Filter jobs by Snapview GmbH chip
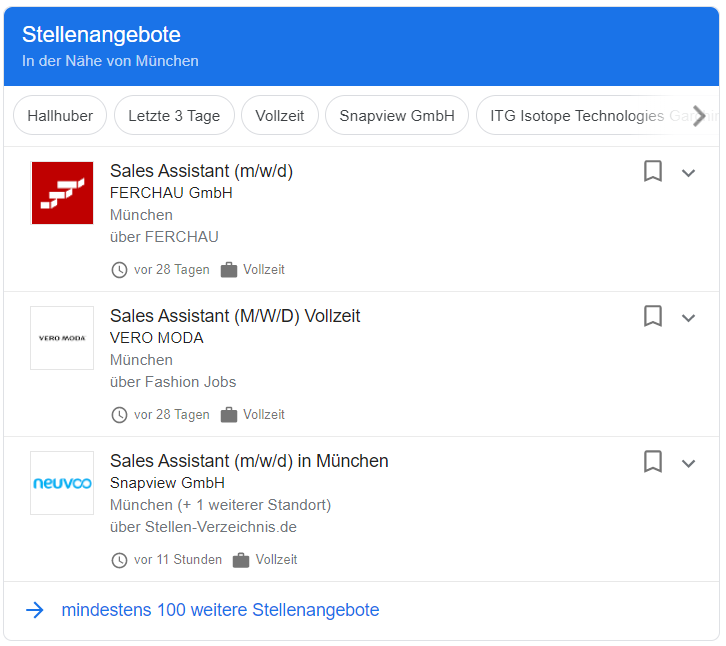Image resolution: width=726 pixels, height=646 pixels. pyautogui.click(x=397, y=115)
